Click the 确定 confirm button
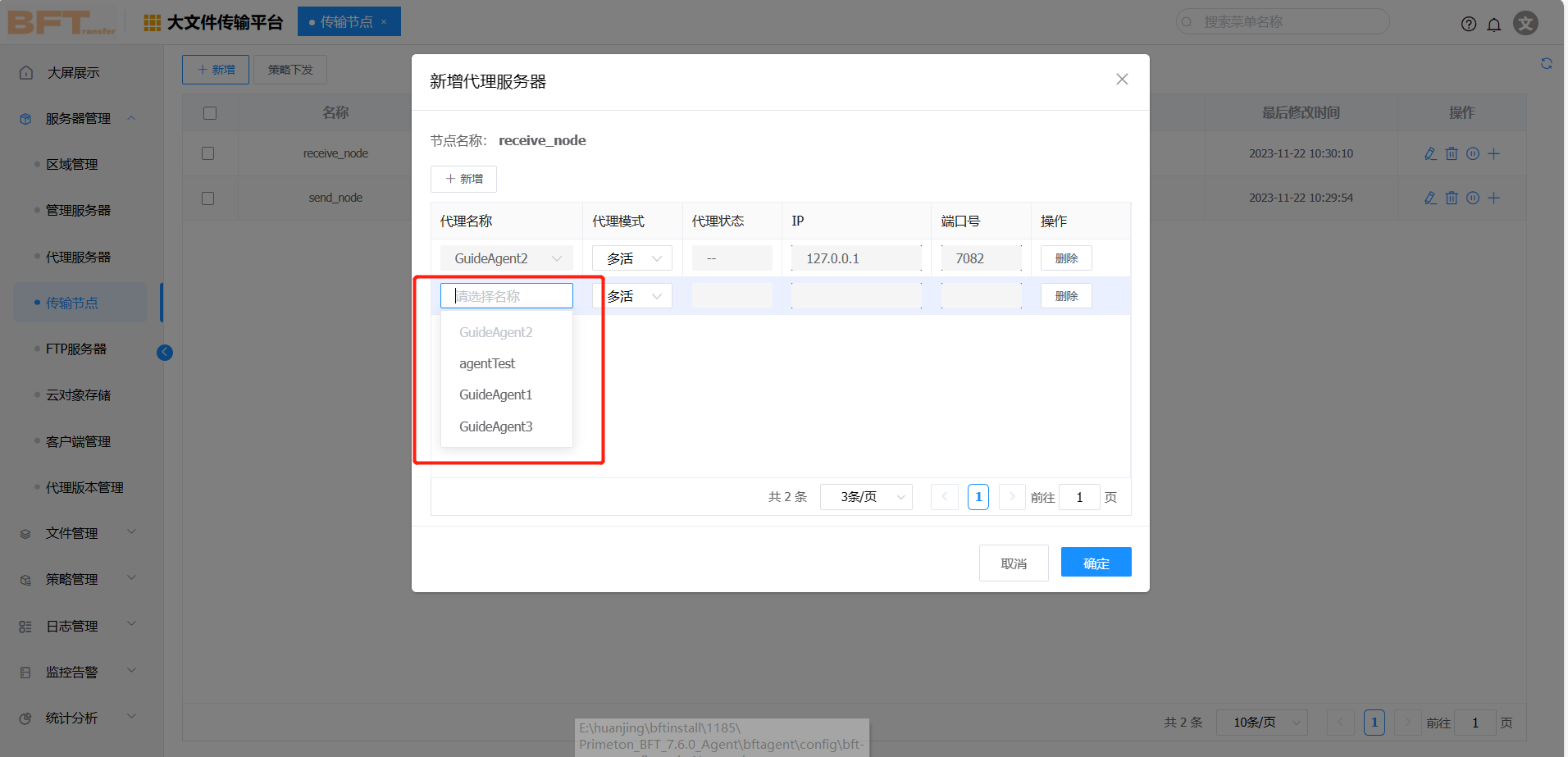The height and width of the screenshot is (757, 1568). pyautogui.click(x=1096, y=563)
